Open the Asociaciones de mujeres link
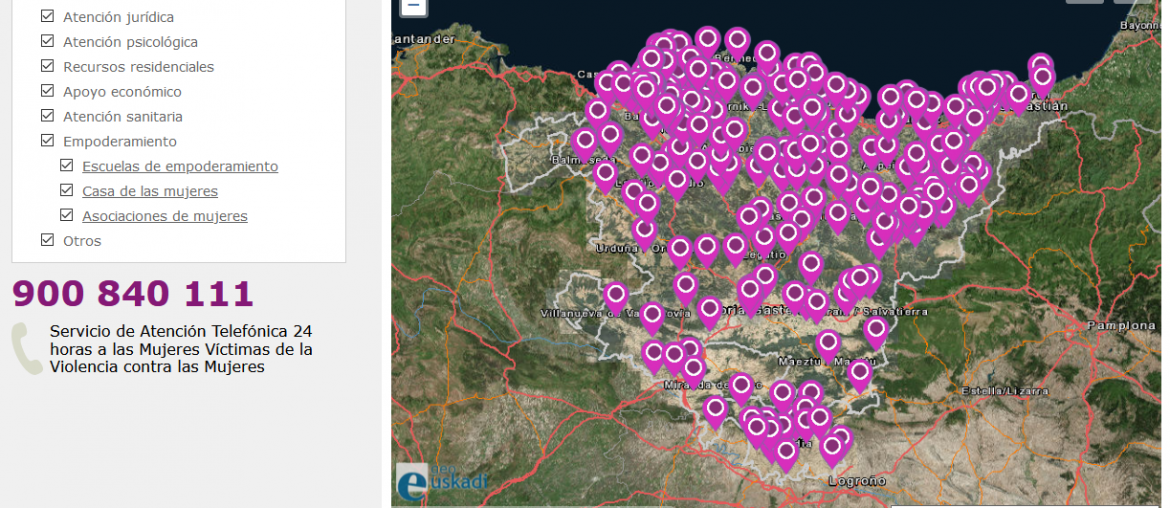The width and height of the screenshot is (1170, 508). pyautogui.click(x=165, y=216)
